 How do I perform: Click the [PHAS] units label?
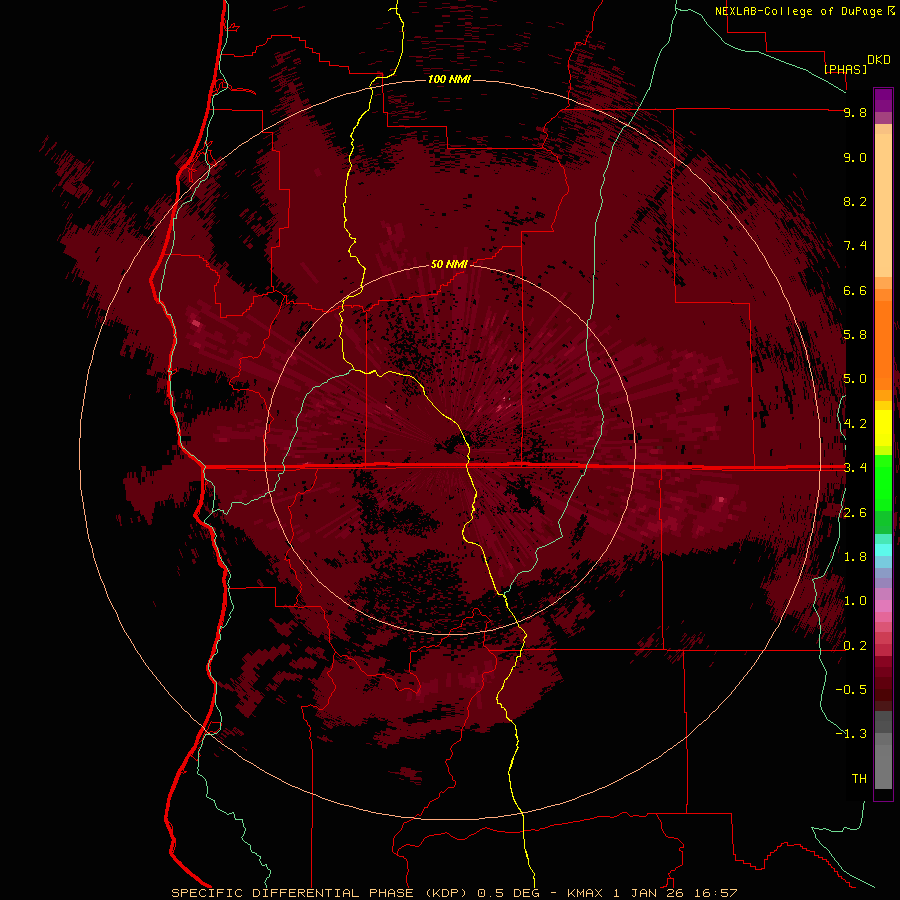[x=845, y=69]
